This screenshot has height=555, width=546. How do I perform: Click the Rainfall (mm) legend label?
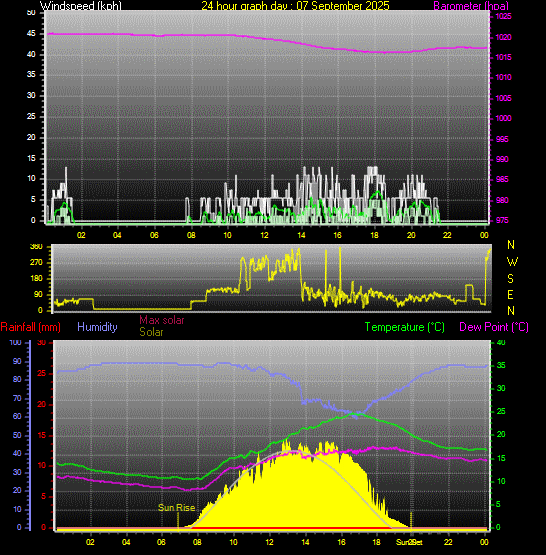(x=30, y=327)
